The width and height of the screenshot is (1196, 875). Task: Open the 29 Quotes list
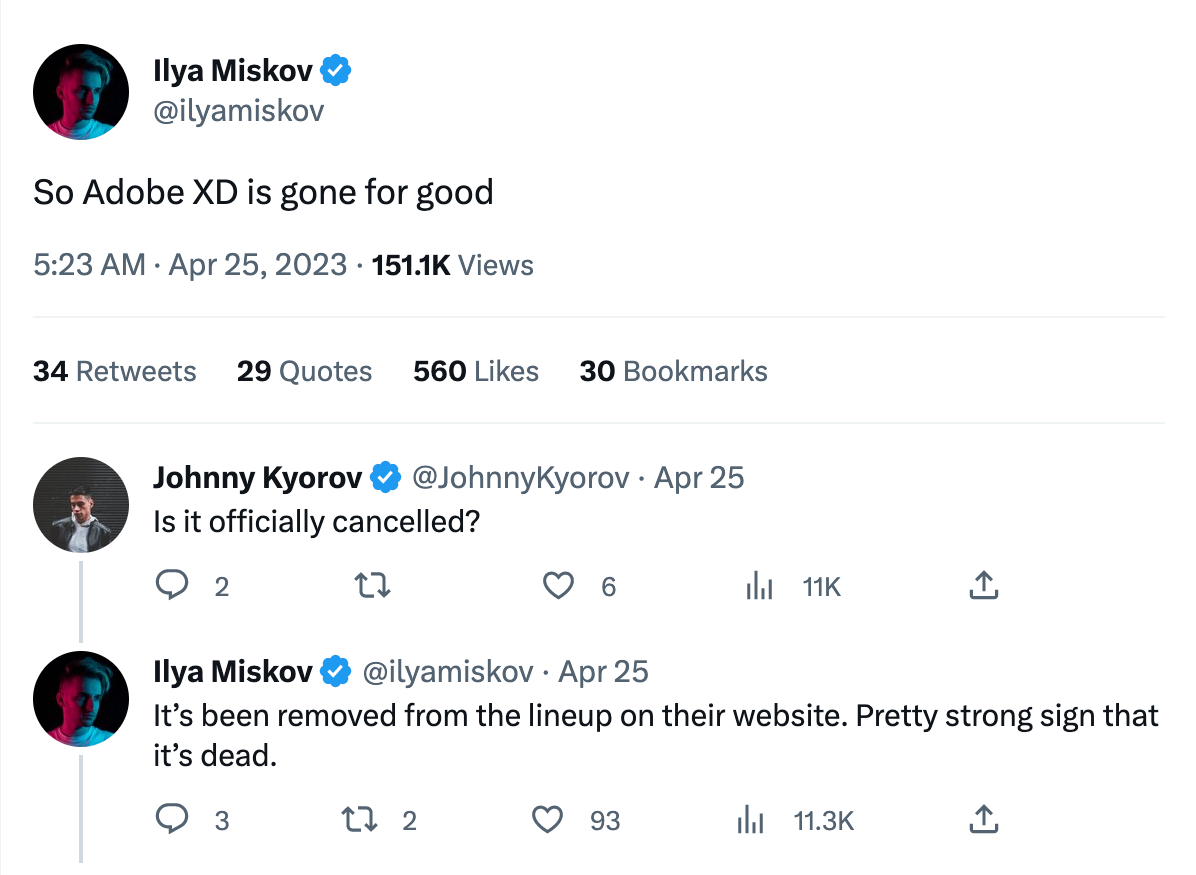(x=304, y=371)
